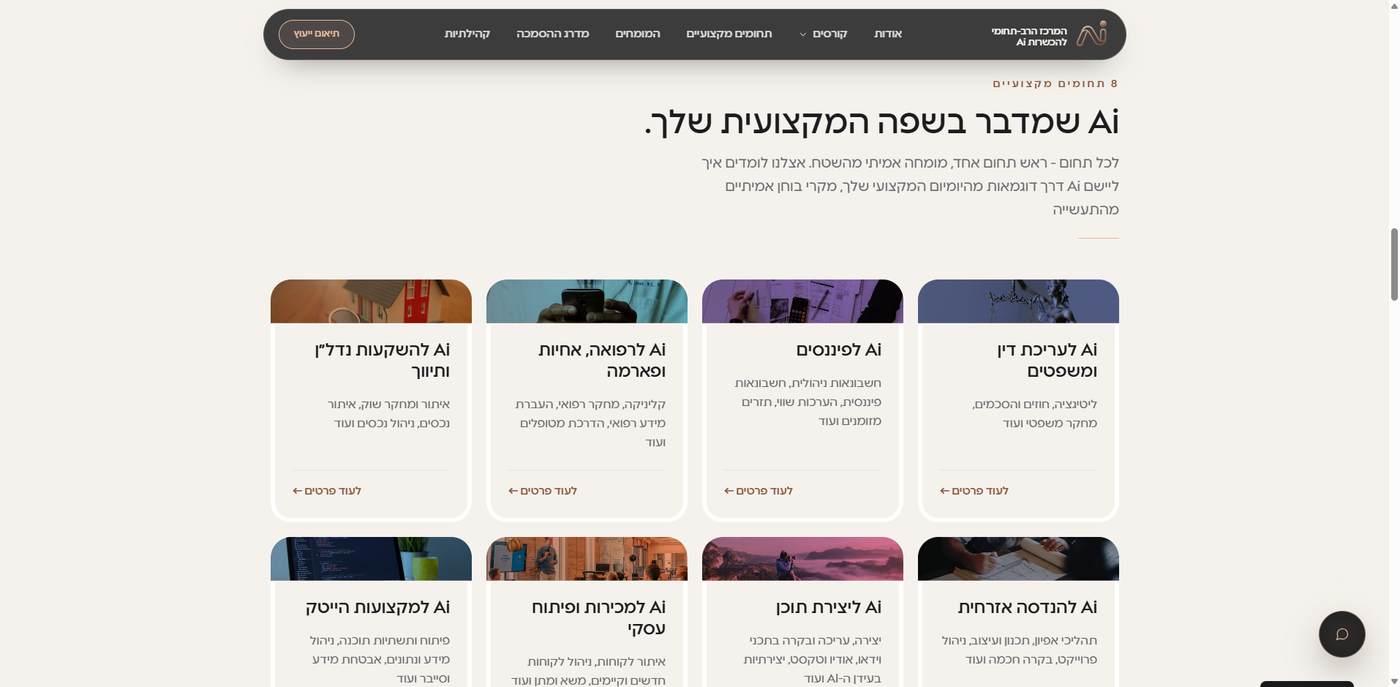
Task: Click the Ai למכירות ופיתוח עסקי title
Action: coord(598,617)
